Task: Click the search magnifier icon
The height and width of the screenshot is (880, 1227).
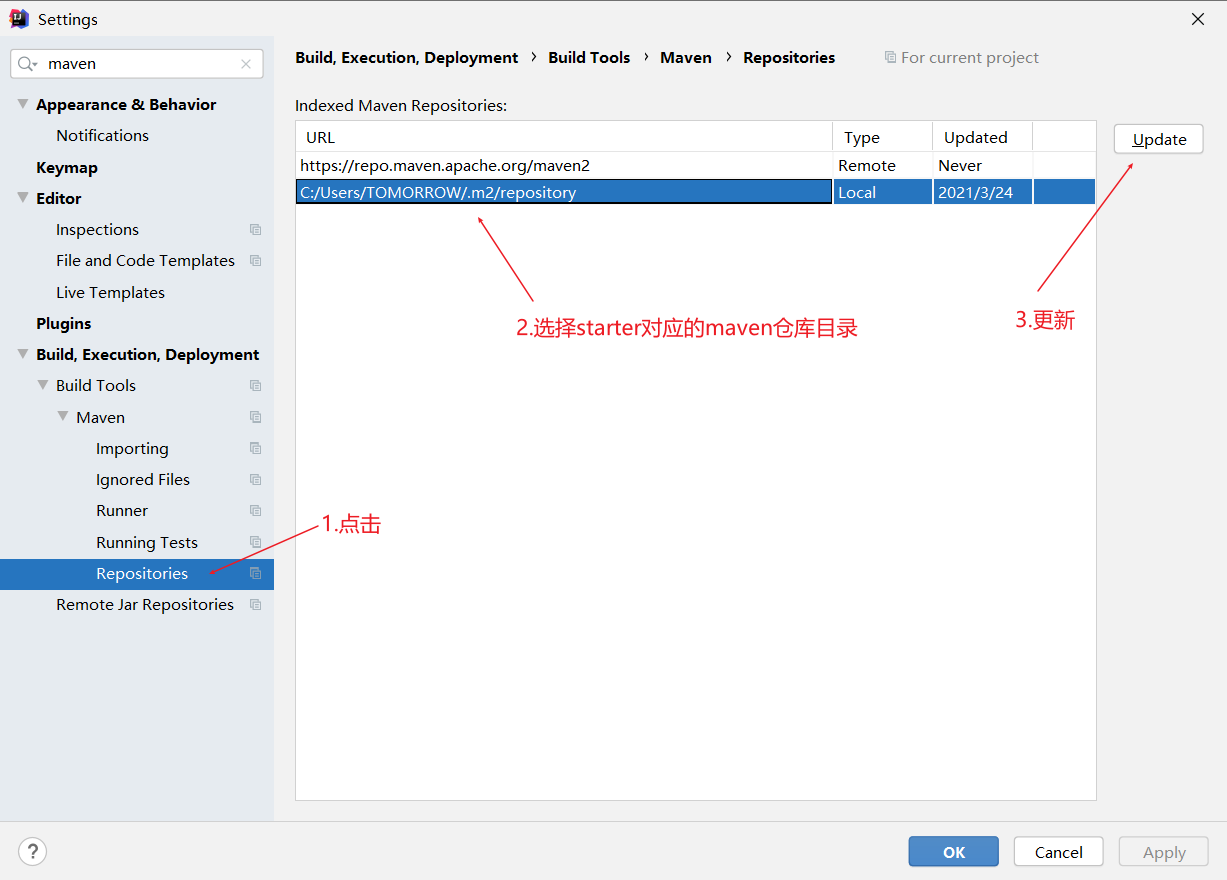Action: click(27, 64)
